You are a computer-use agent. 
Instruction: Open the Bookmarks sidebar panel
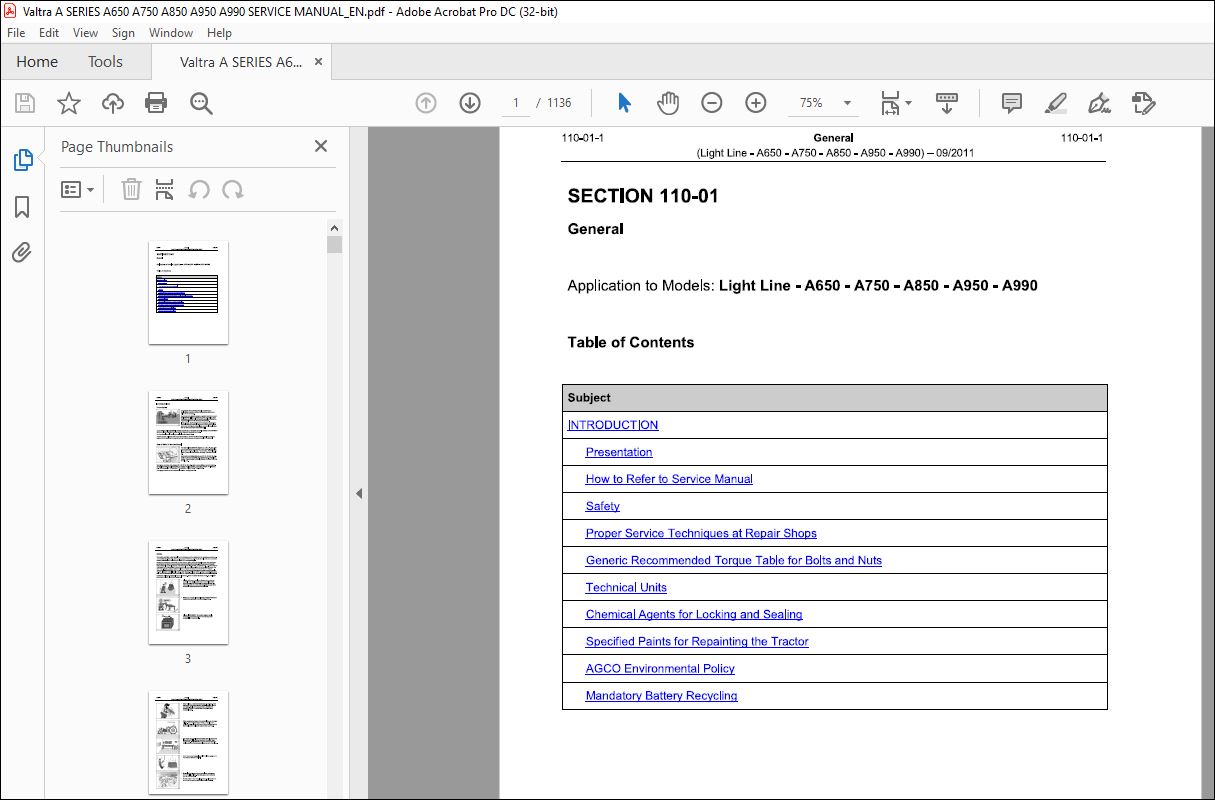tap(22, 207)
